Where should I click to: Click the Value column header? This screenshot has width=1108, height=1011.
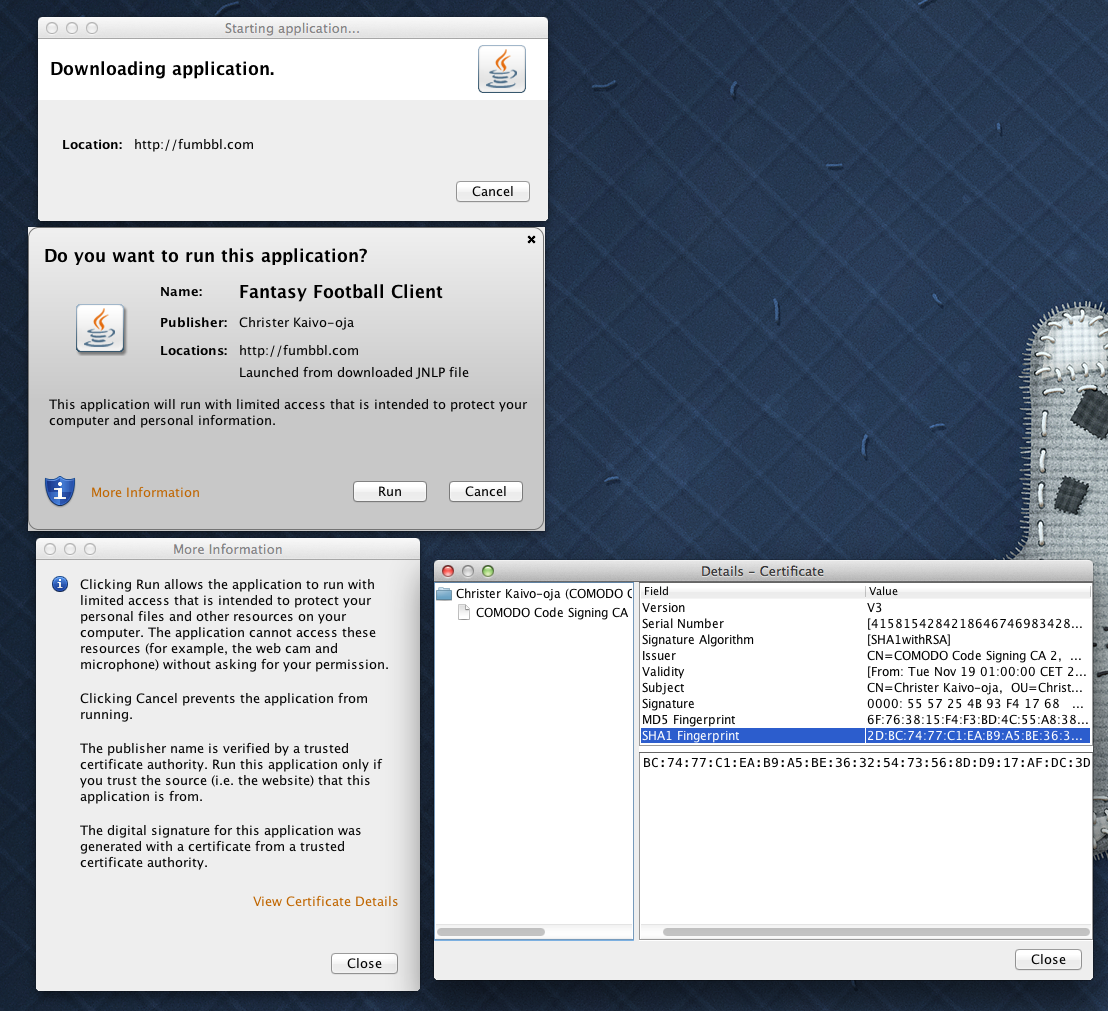[x=978, y=591]
